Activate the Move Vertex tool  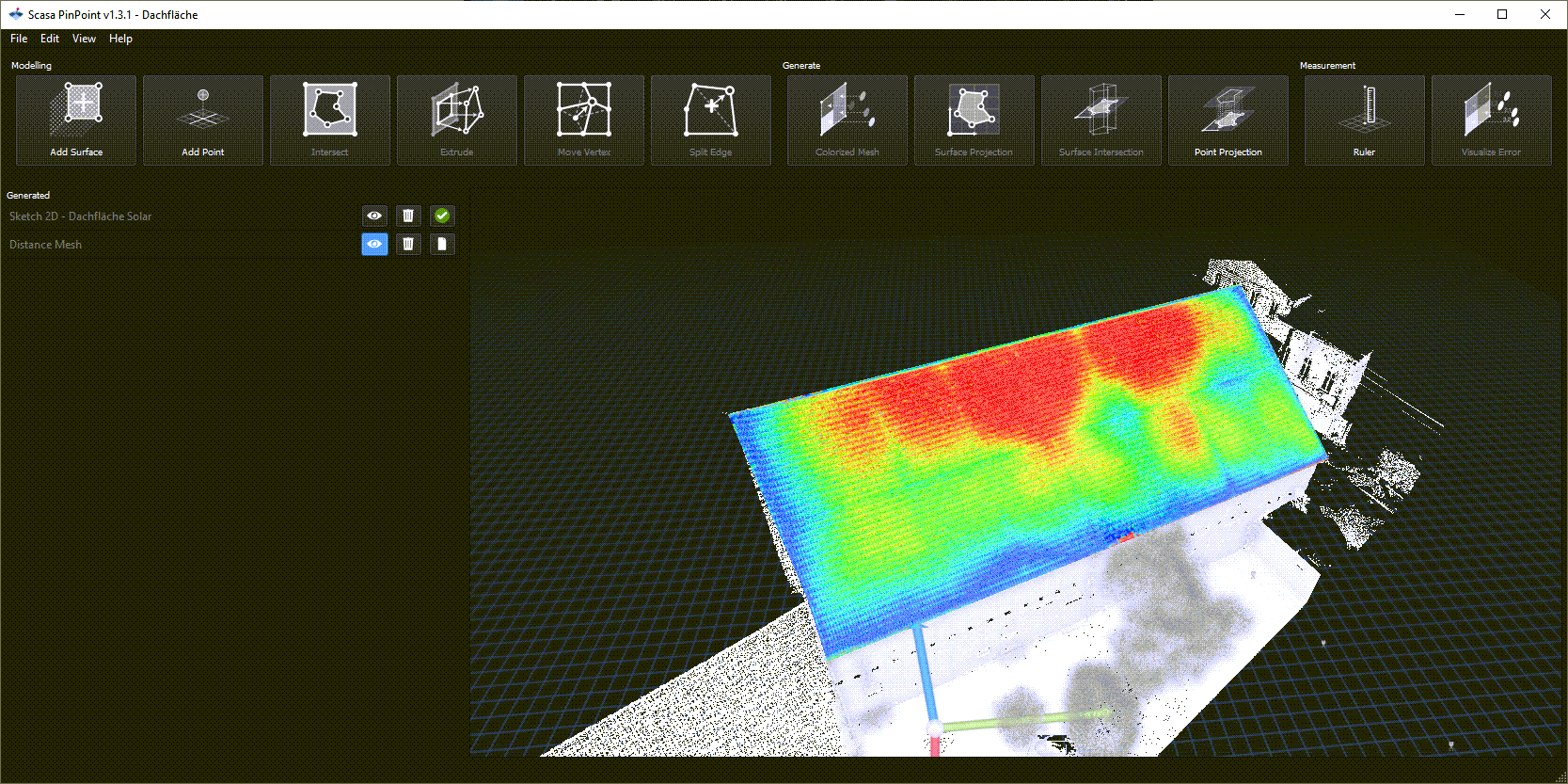point(584,120)
